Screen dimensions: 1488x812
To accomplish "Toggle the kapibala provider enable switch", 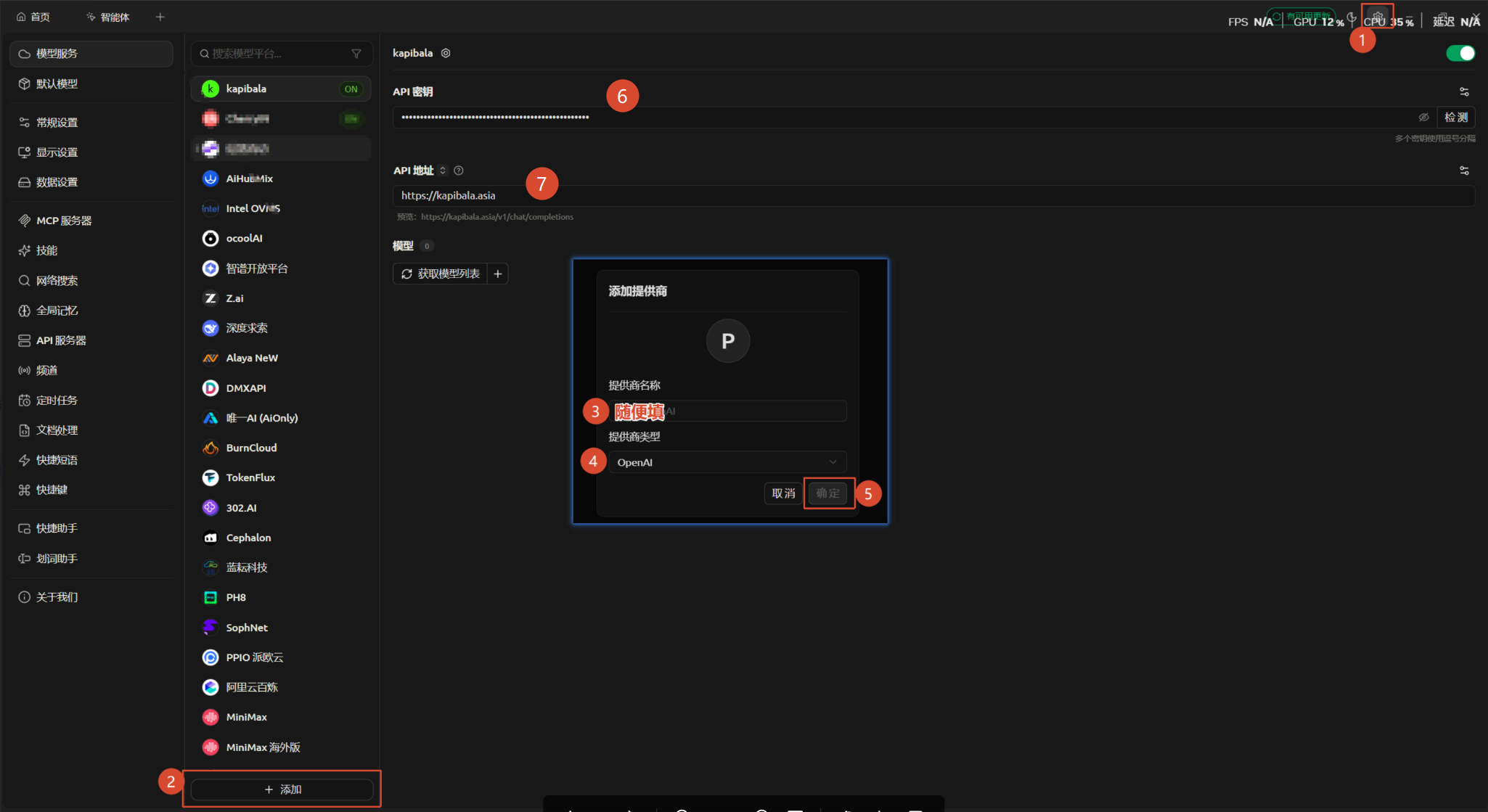I will tap(1460, 53).
